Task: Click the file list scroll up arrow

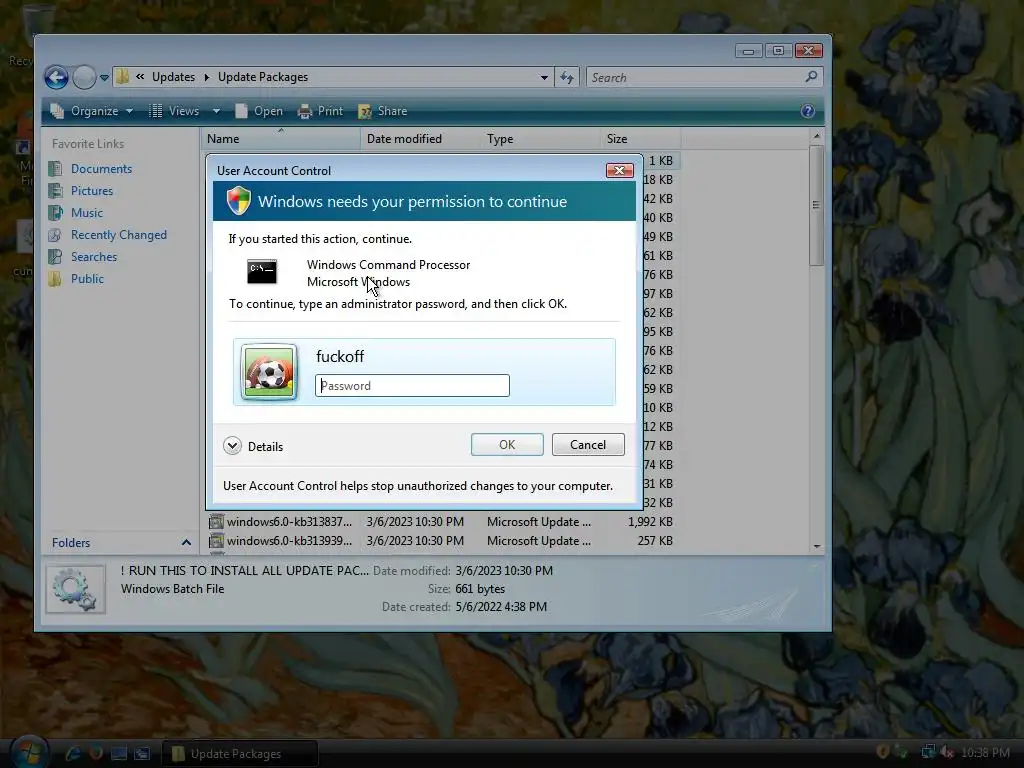Action: (816, 136)
